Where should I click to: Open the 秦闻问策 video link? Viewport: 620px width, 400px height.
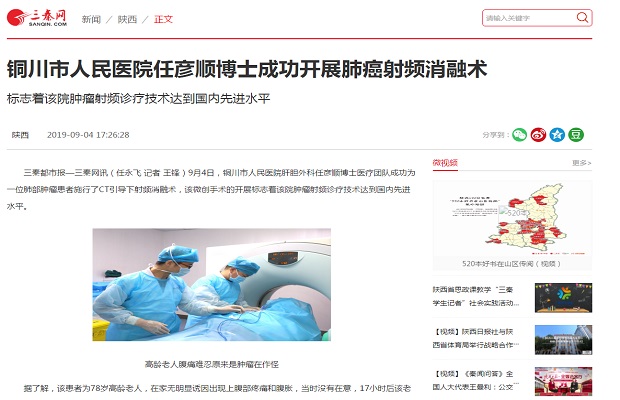click(476, 380)
